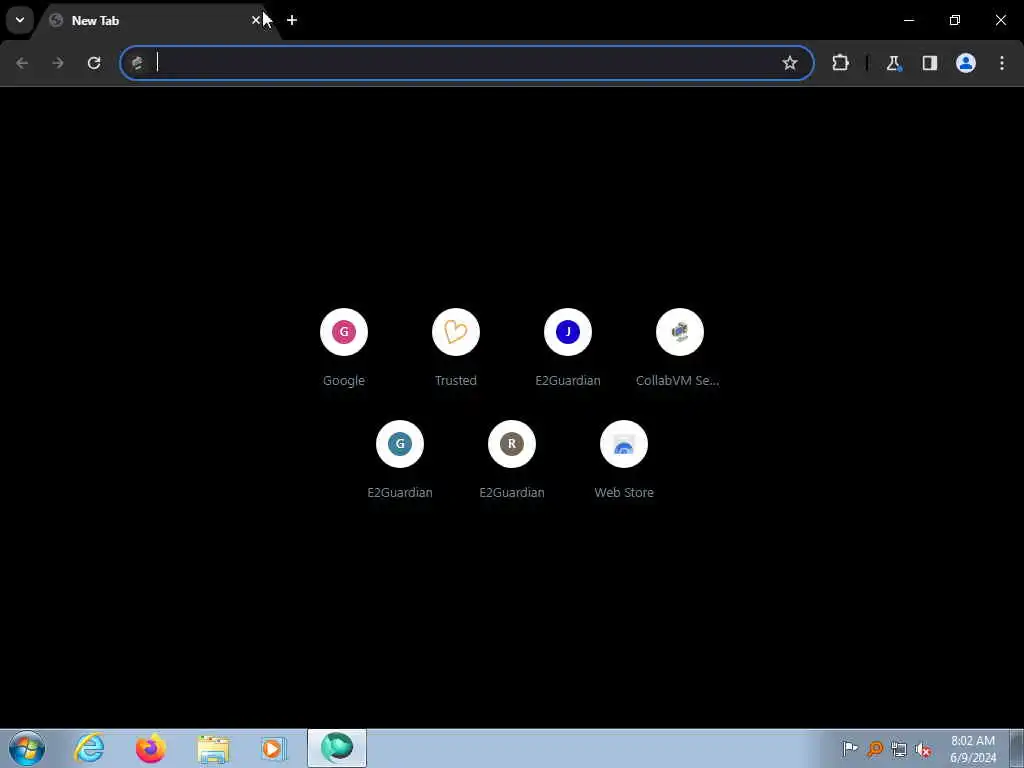Go back with the back arrow
Screen dimensions: 1024x768
click(x=22, y=63)
